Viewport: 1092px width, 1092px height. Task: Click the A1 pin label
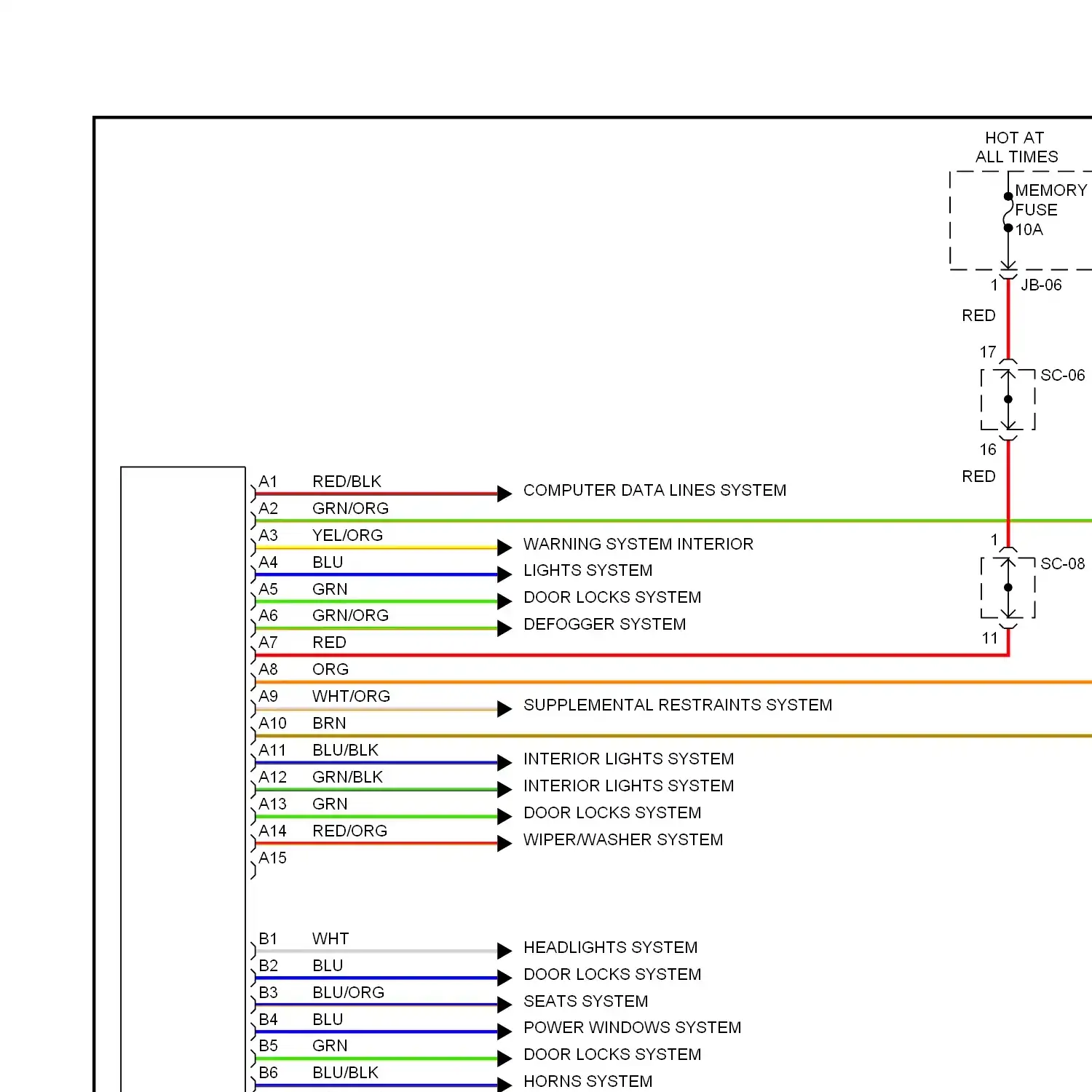coord(268,481)
